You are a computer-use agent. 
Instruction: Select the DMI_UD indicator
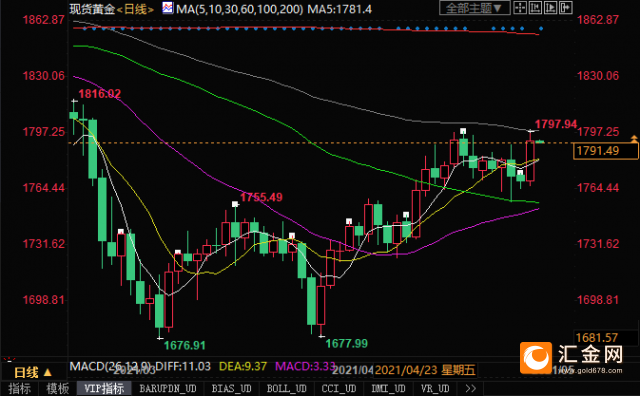point(388,388)
